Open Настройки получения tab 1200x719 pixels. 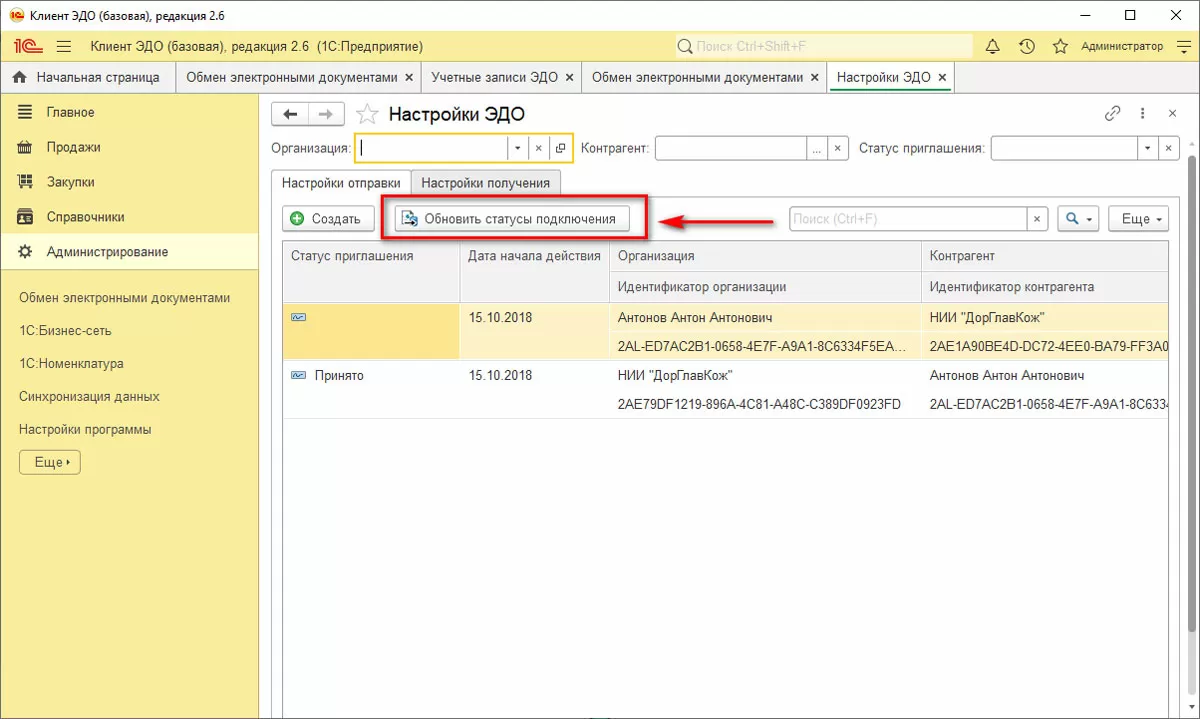tap(486, 183)
